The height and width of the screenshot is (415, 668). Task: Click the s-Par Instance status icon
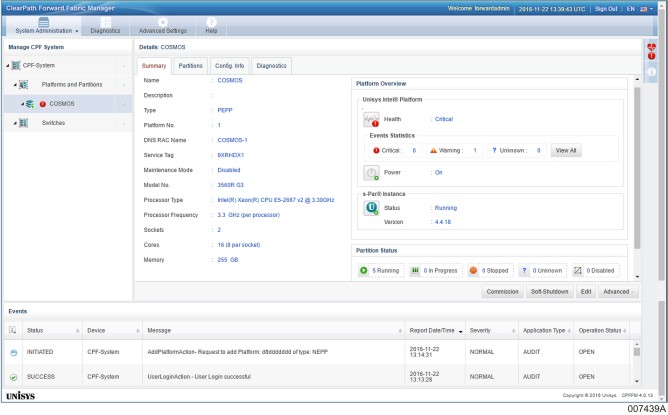[x=370, y=208]
